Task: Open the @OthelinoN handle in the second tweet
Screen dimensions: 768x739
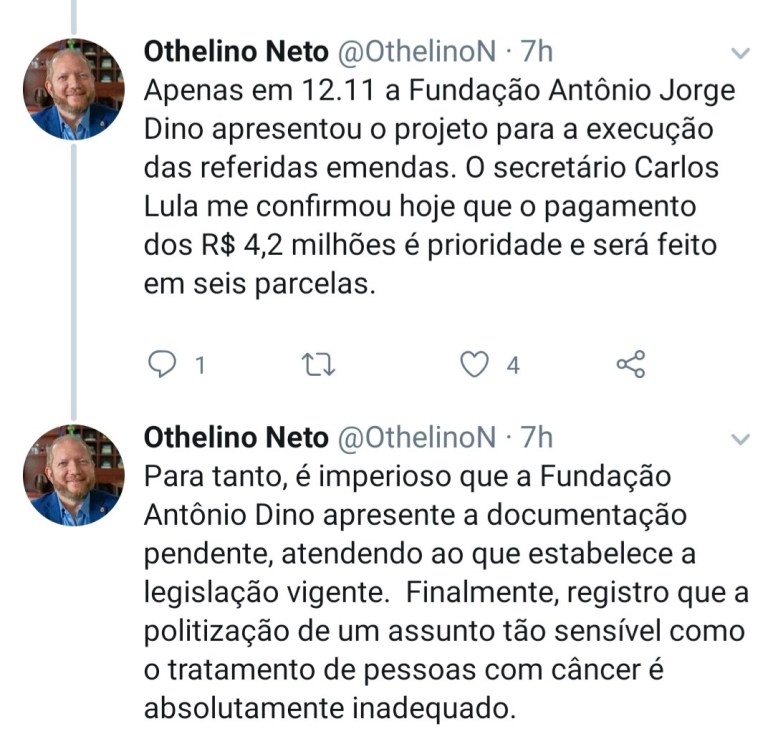Action: [417, 437]
